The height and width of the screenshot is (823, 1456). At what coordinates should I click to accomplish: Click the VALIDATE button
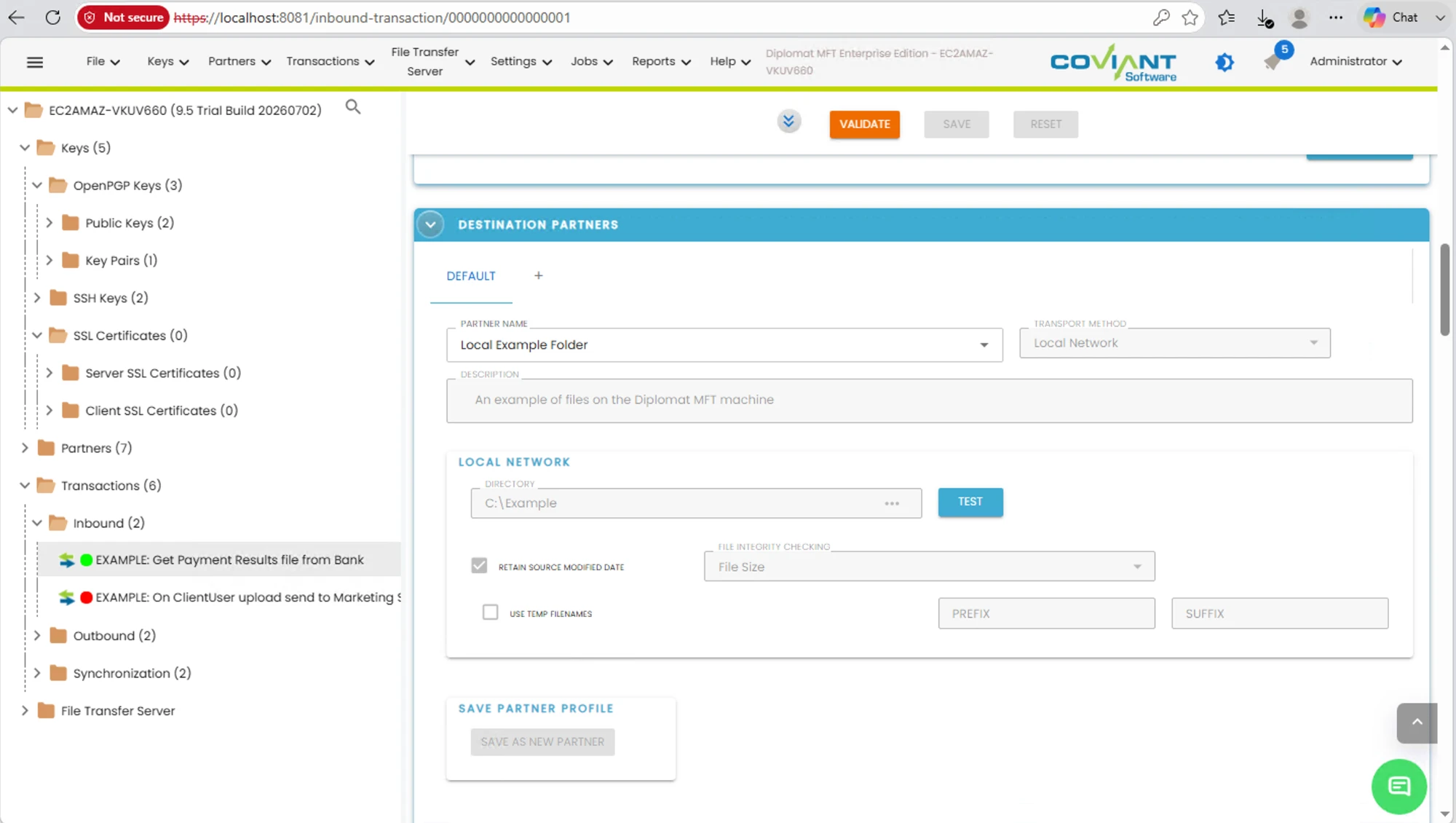point(864,124)
